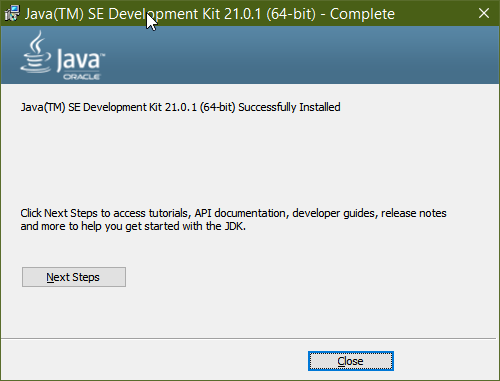
Task: Close the installer window with the X
Action: click(x=484, y=13)
